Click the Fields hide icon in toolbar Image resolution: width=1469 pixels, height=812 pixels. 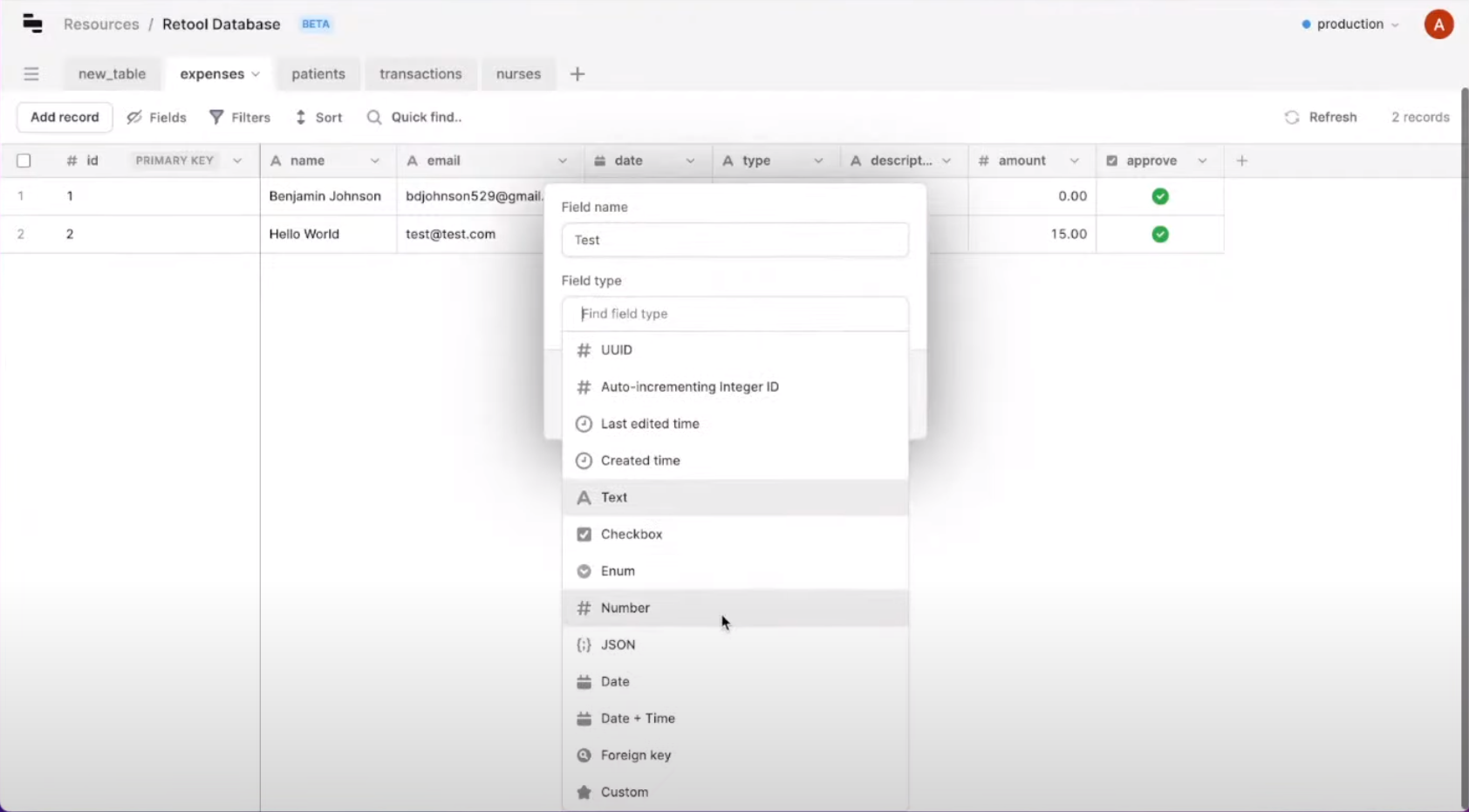point(133,117)
